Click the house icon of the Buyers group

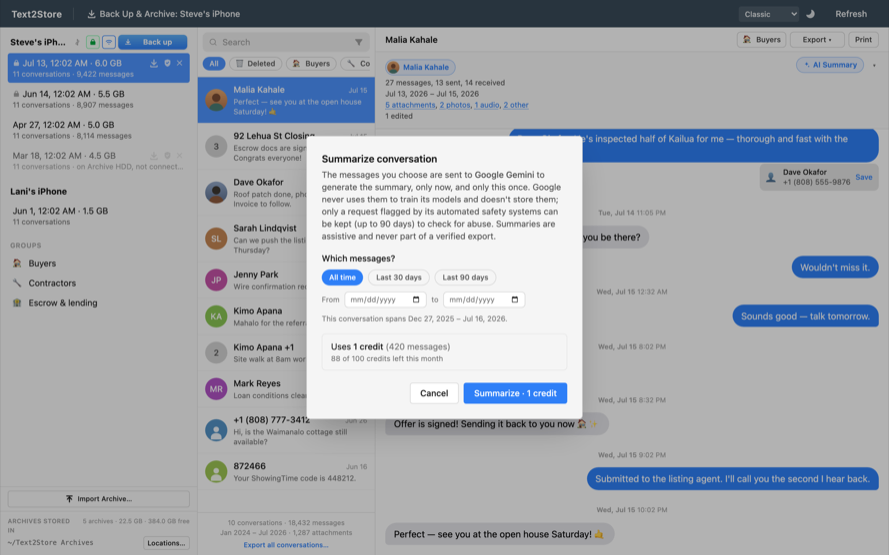tap(17, 263)
